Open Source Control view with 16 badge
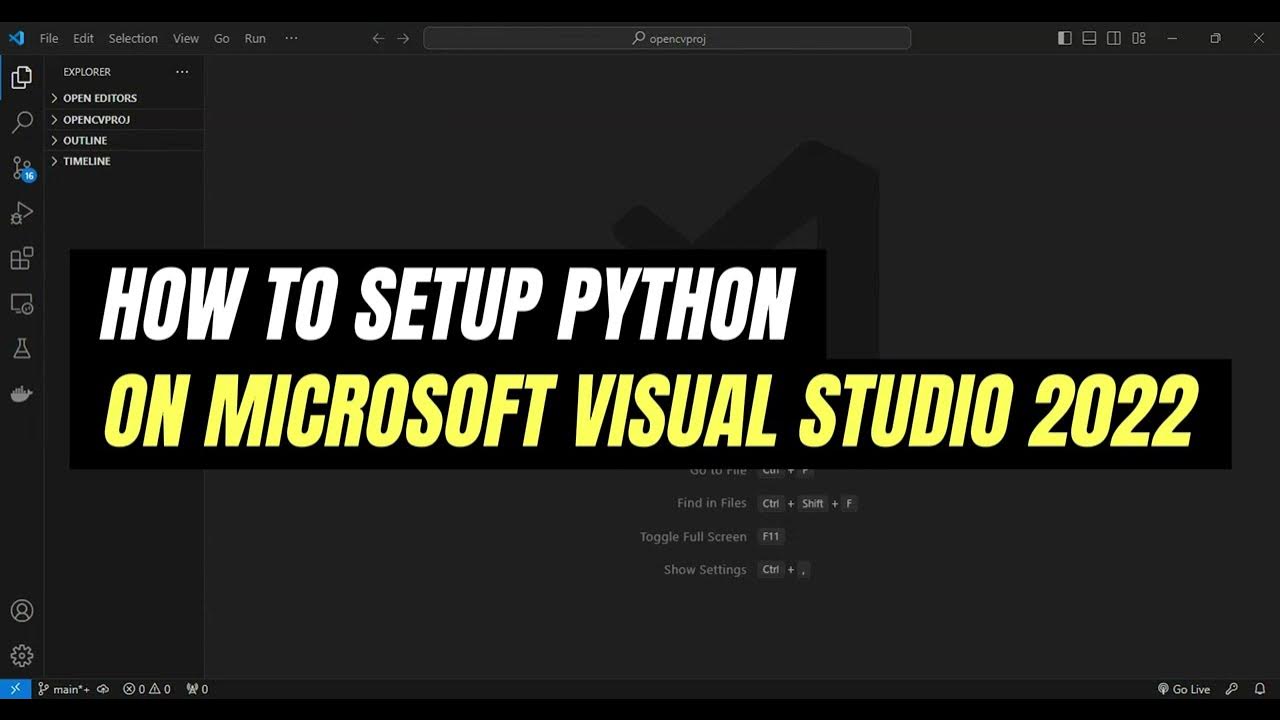This screenshot has height=720, width=1280. pyautogui.click(x=22, y=168)
